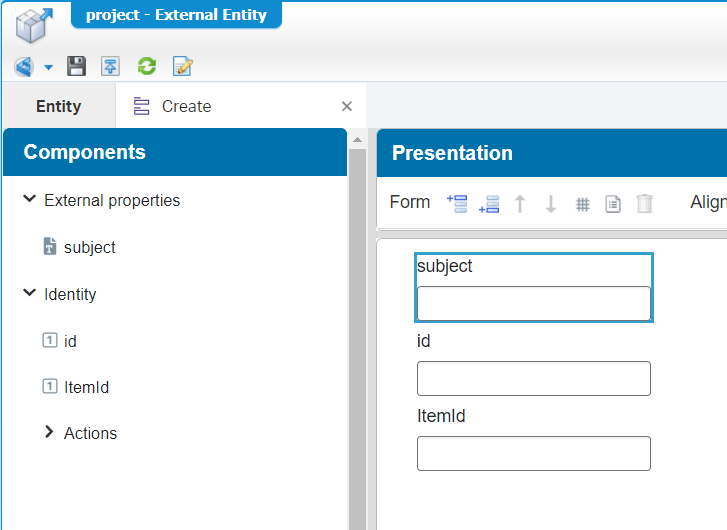
Task: Click the green Refresh icon
Action: coord(147,67)
